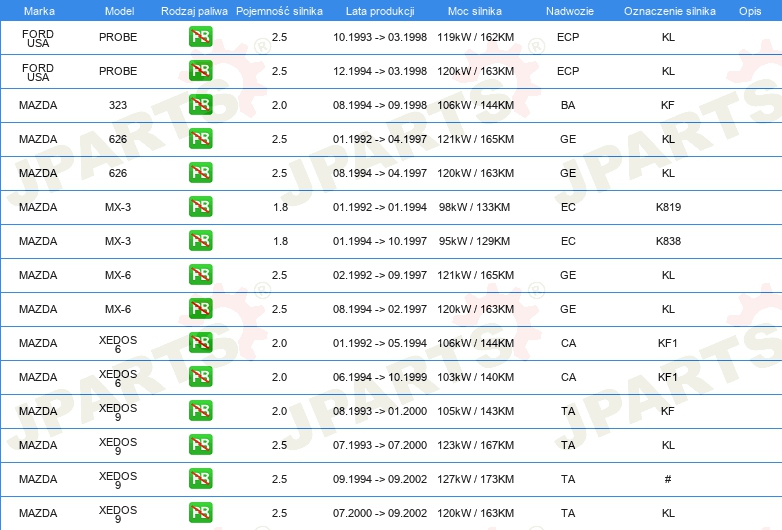This screenshot has height=530, width=782.
Task: Click the Opis column header
Action: (750, 11)
